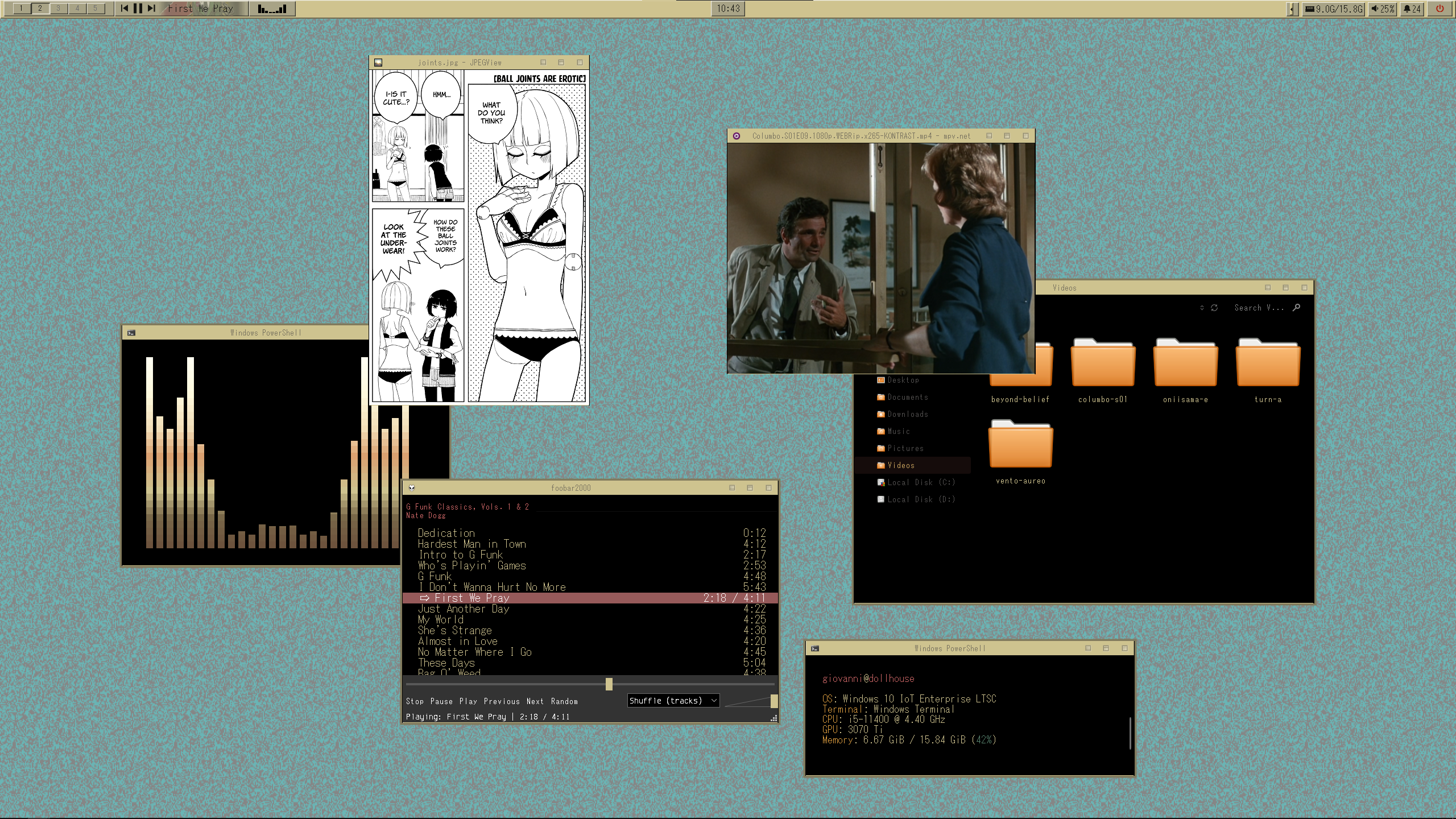Select the track Intro to G Funk
The height and width of the screenshot is (819, 1456).
tap(590, 555)
